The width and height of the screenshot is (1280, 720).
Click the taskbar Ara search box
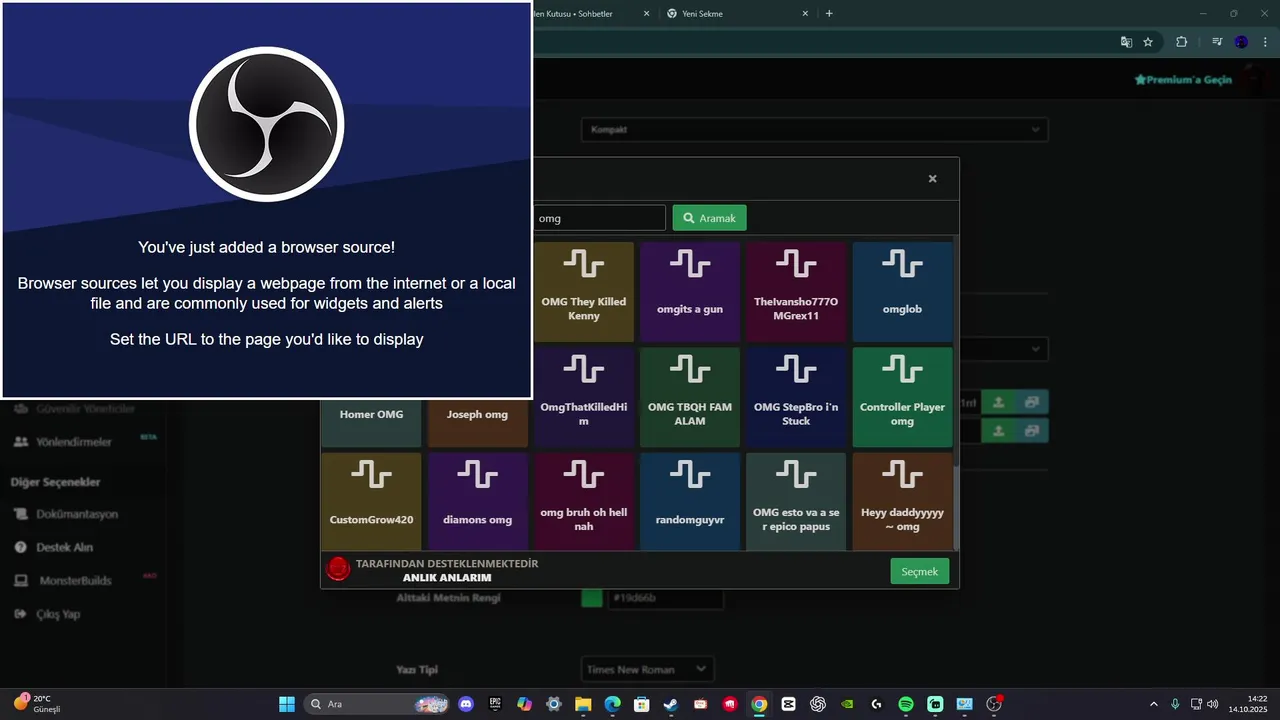point(375,704)
